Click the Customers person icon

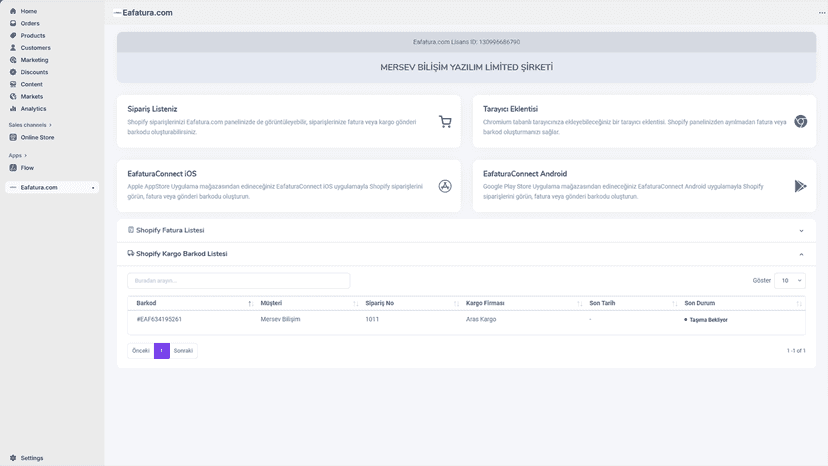(13, 48)
